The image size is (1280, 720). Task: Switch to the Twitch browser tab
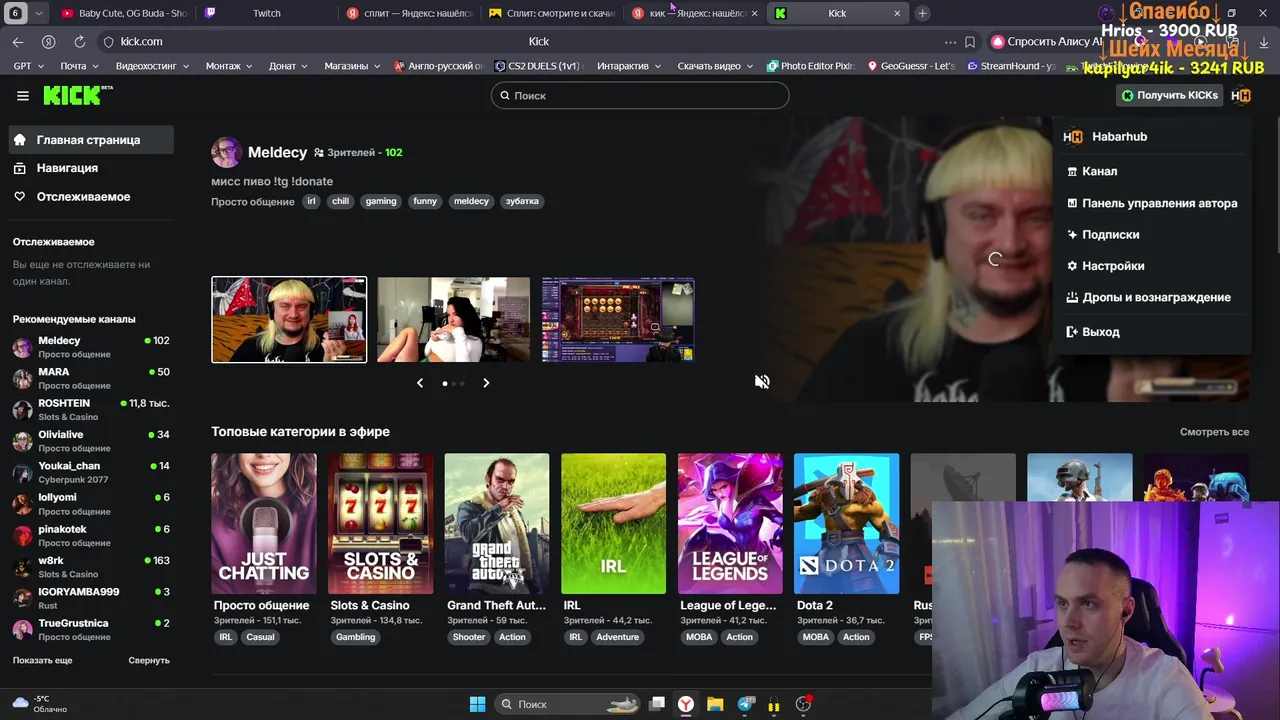pyautogui.click(x=266, y=13)
